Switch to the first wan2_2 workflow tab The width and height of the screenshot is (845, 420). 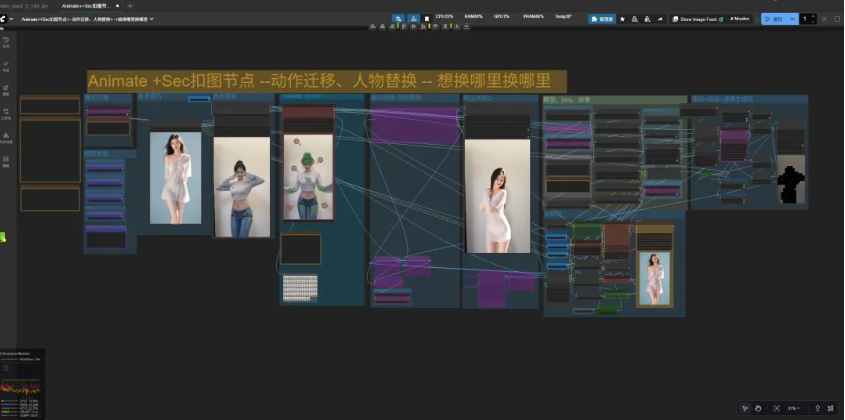[25, 6]
